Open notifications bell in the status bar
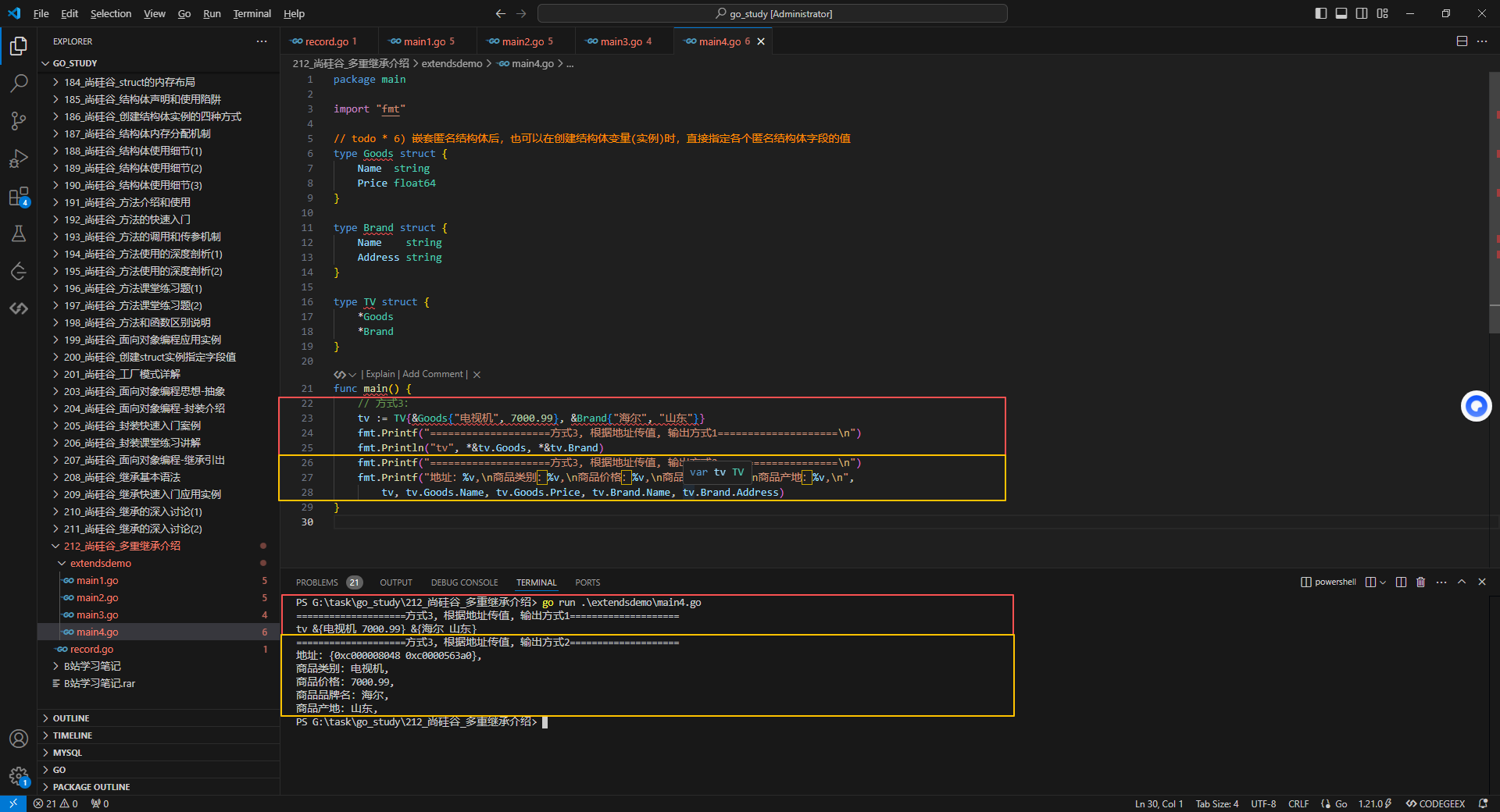 click(1483, 803)
